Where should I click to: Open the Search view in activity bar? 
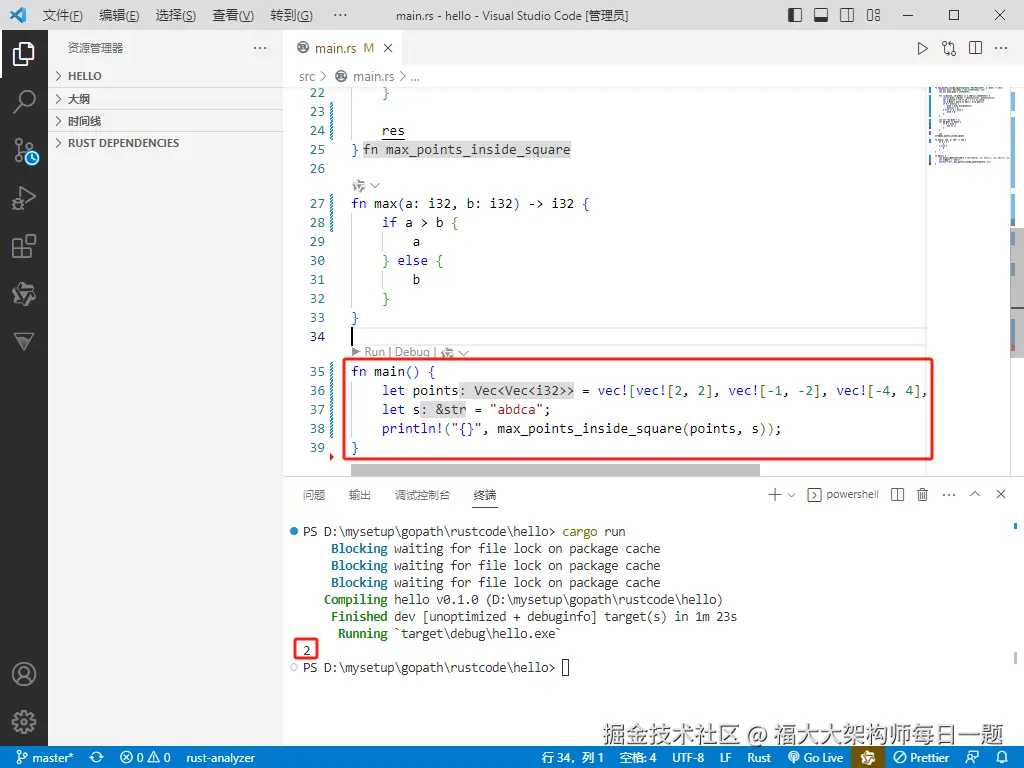click(24, 102)
